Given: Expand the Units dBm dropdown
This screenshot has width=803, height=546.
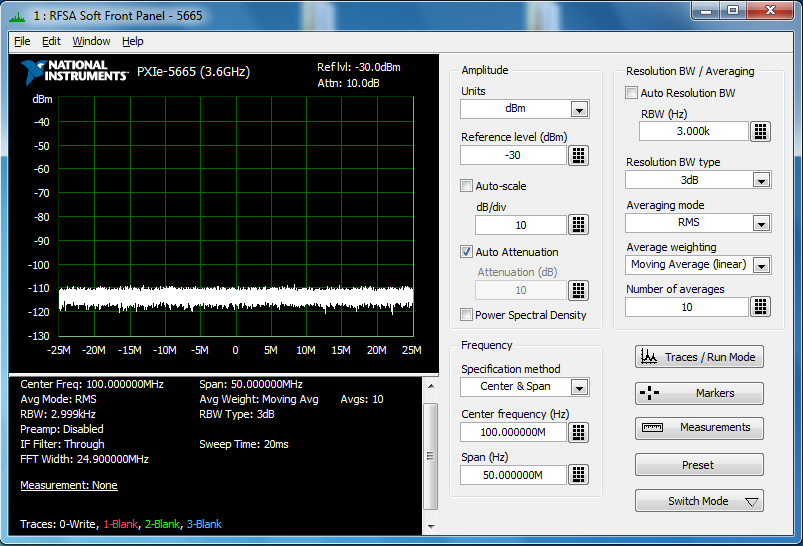Looking at the screenshot, I should 579,109.
